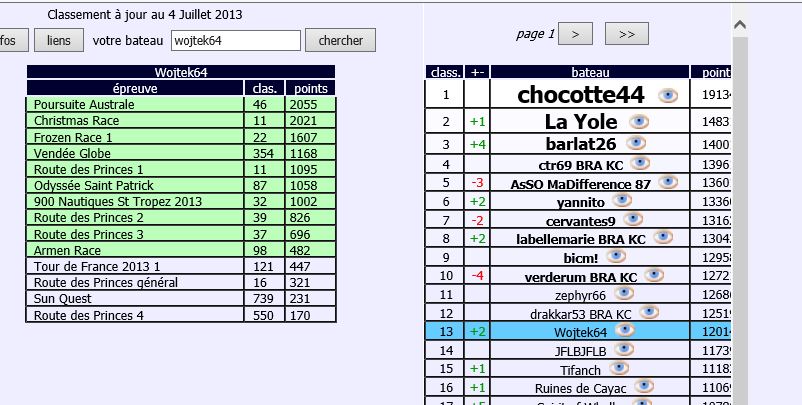Select the Frozen Race 1 row
The image size is (802, 405).
point(181,137)
